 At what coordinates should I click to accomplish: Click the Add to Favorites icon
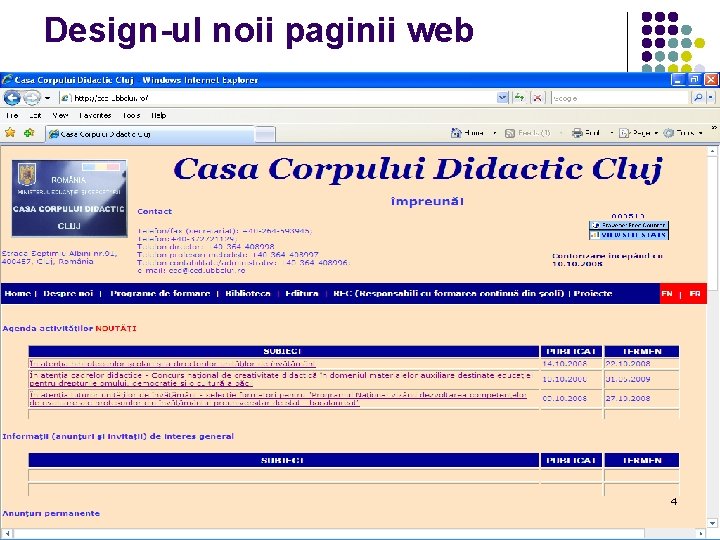tap(29, 133)
